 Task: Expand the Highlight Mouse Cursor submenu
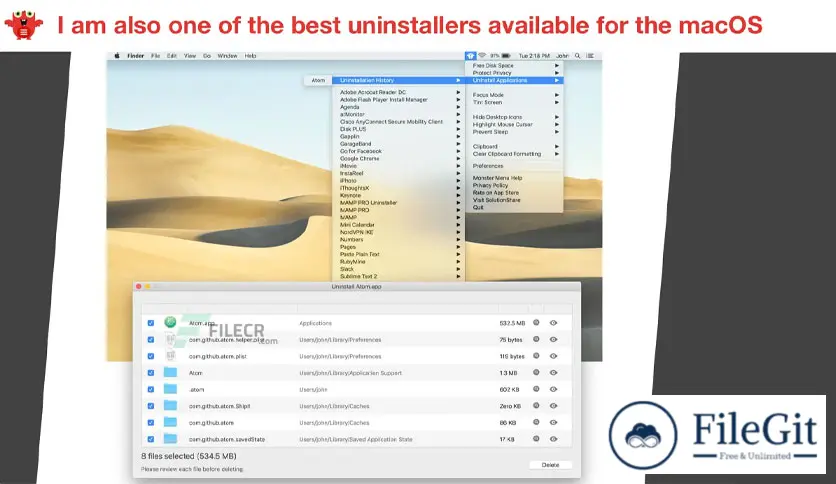(515, 124)
